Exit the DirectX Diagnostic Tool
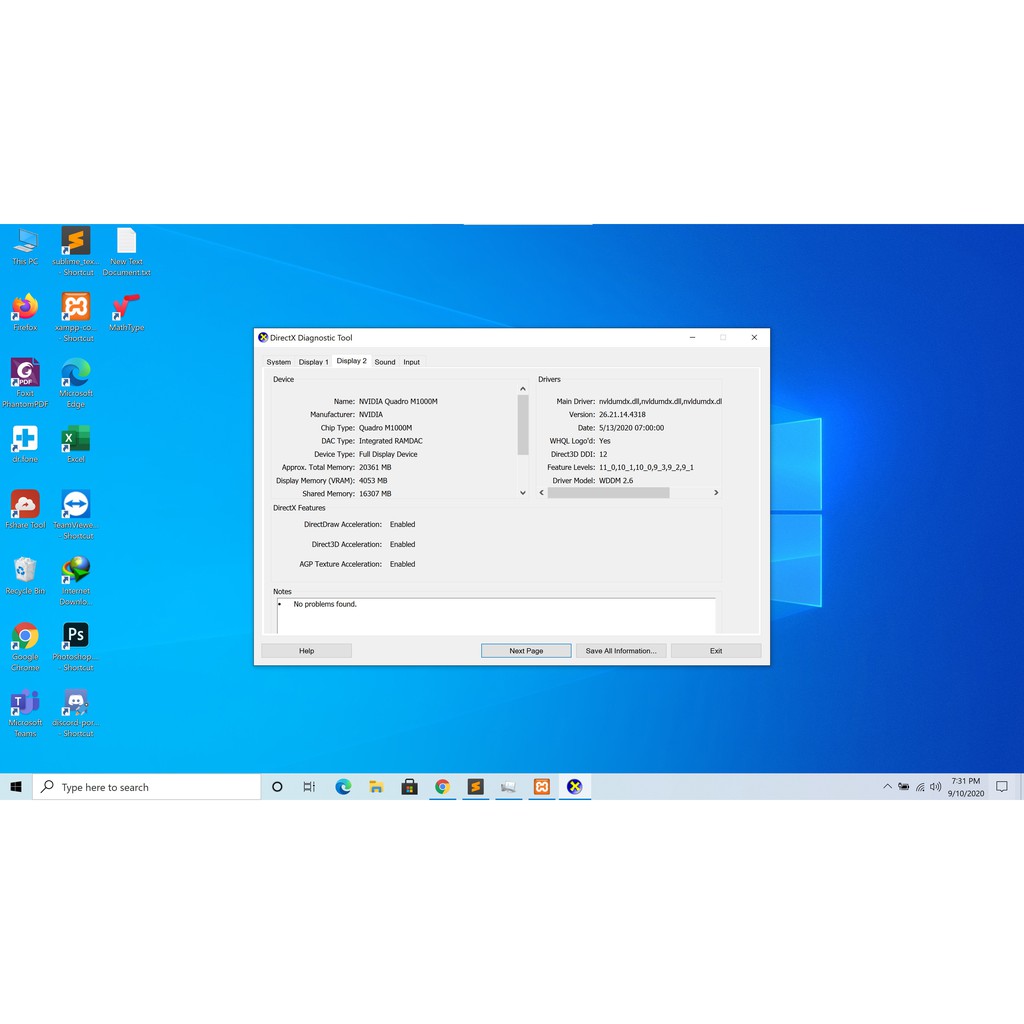This screenshot has width=1024, height=1024. pos(715,650)
